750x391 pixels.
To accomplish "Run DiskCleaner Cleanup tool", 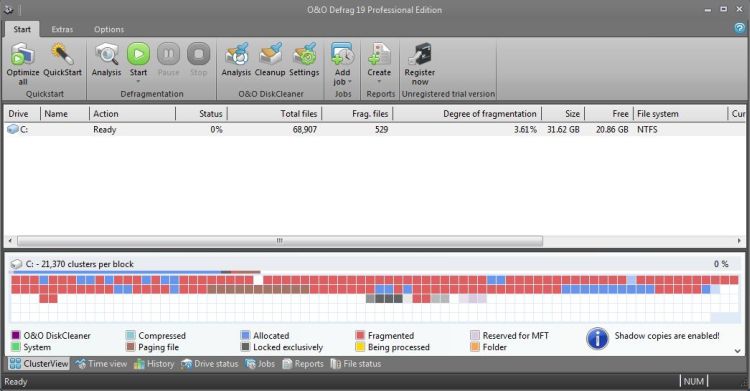I will point(270,54).
